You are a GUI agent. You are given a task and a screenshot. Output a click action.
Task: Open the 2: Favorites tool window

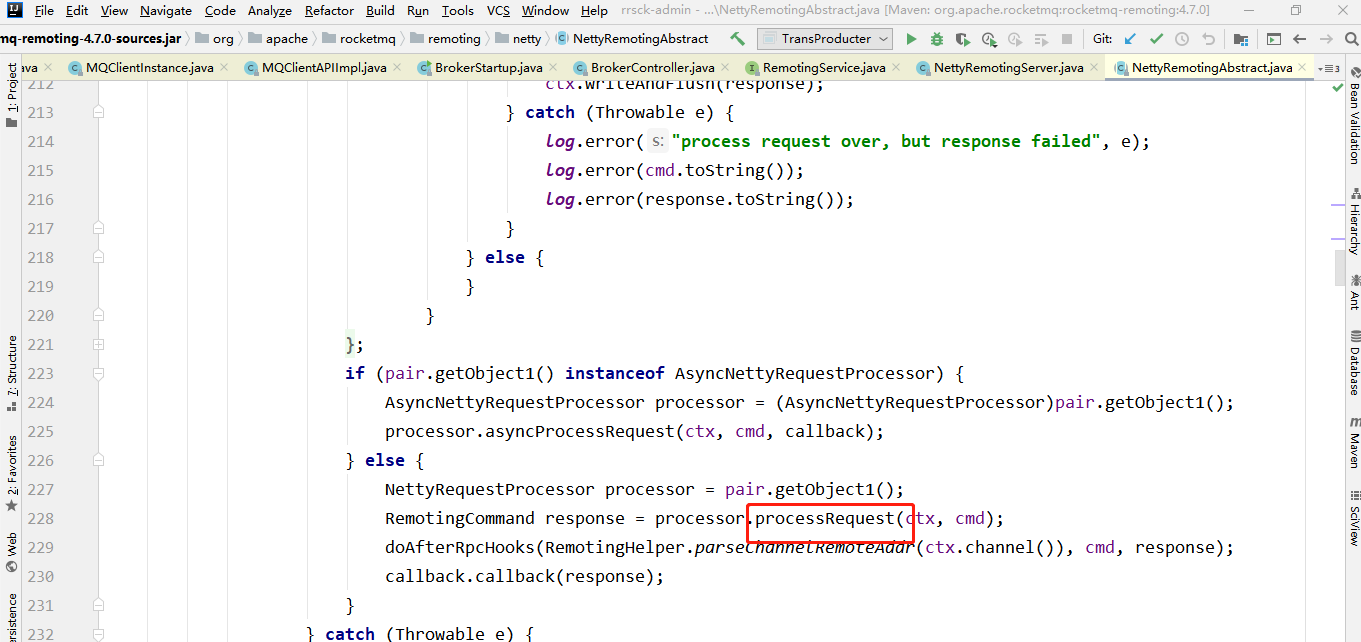coord(11,472)
